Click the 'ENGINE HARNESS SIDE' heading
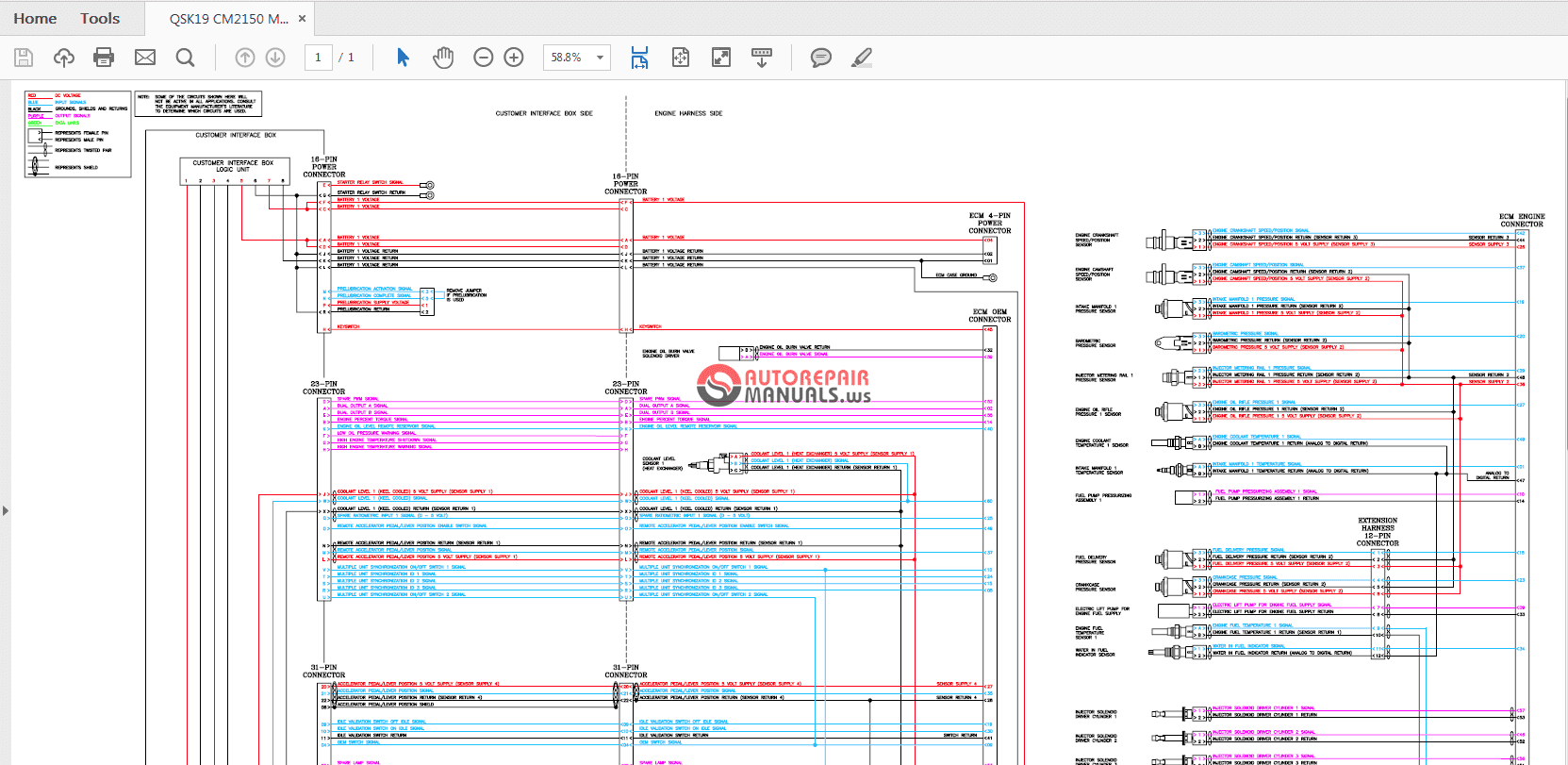 point(688,113)
